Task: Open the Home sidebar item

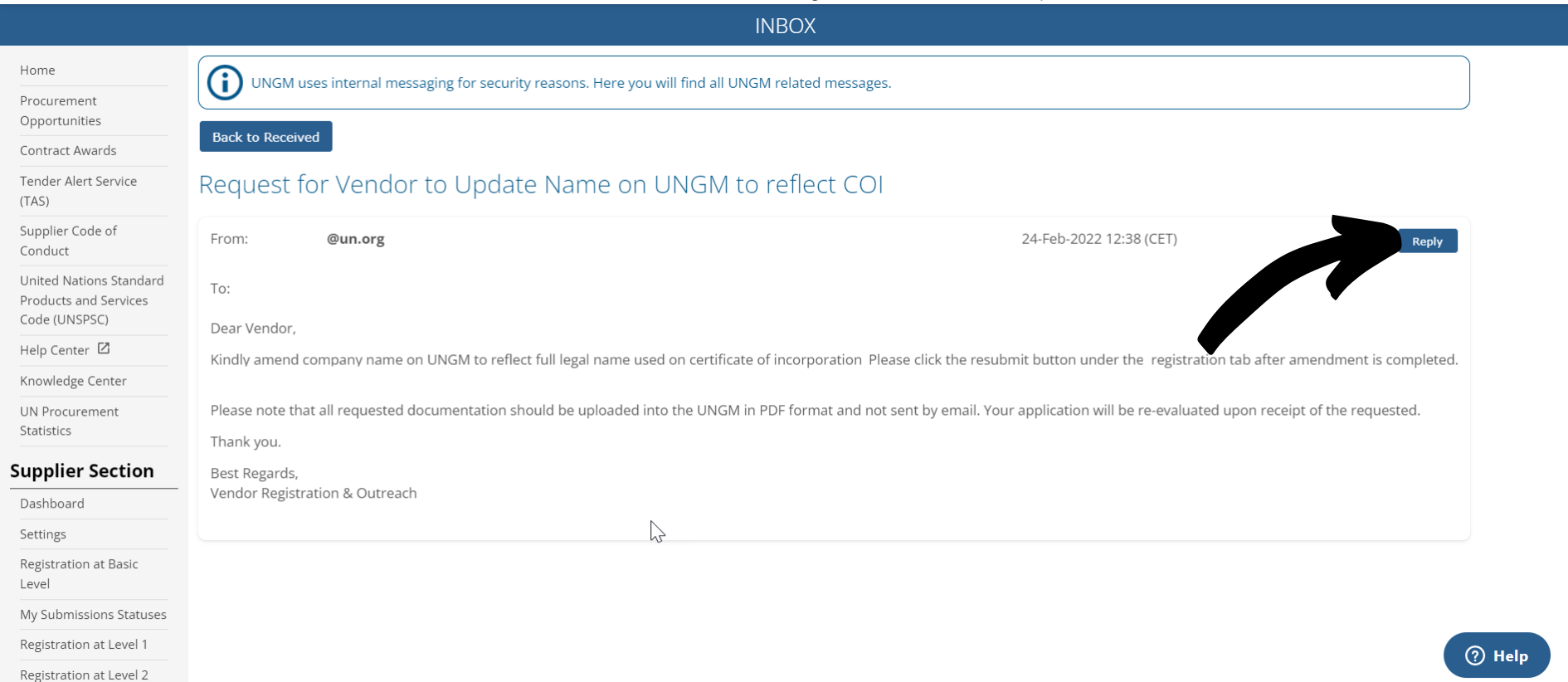Action: coord(37,71)
